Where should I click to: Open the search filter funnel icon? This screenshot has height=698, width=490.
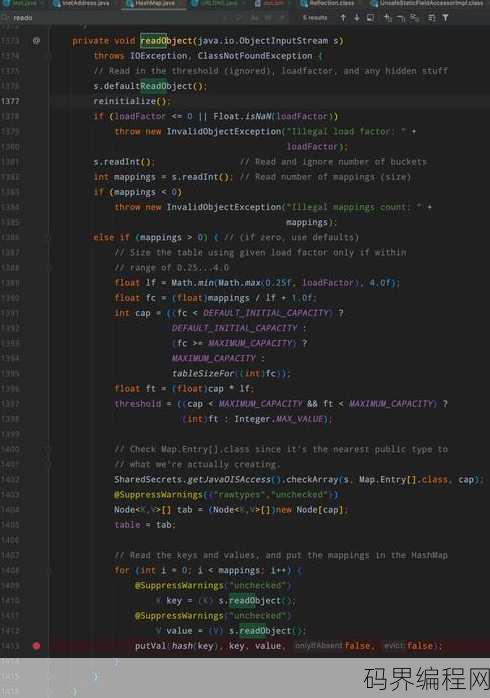[x=445, y=18]
